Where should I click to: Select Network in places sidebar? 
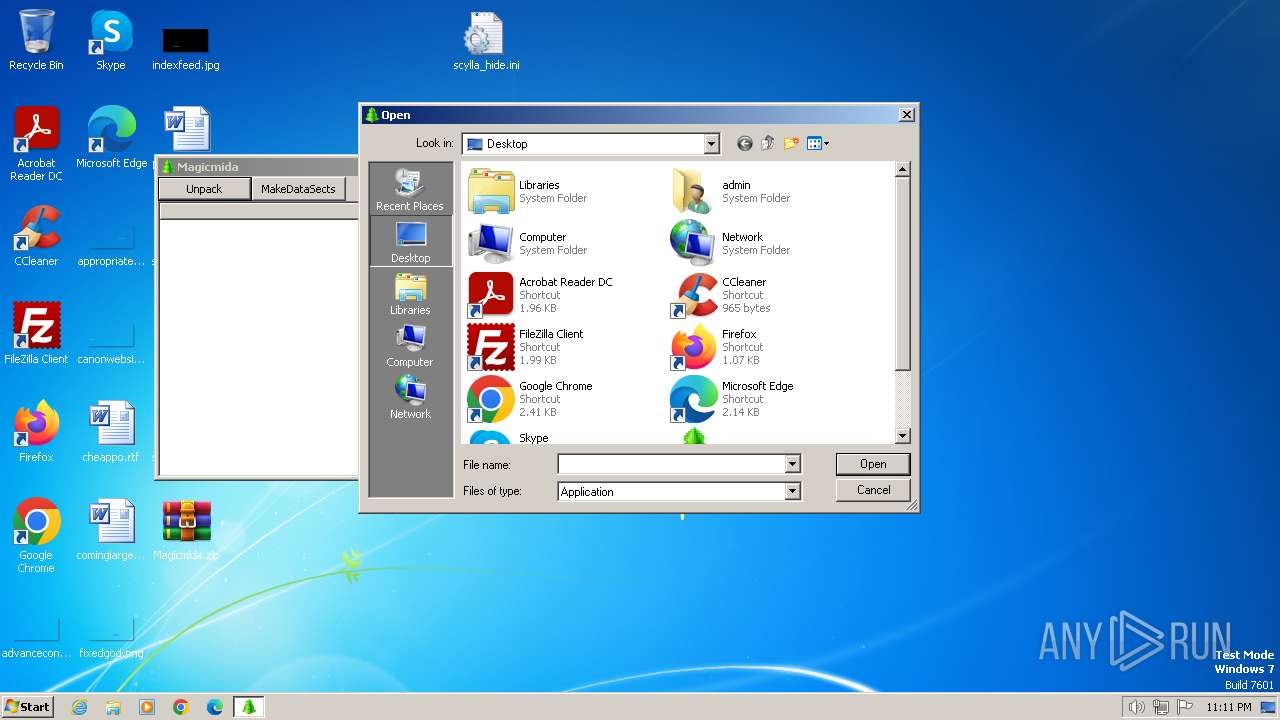tap(410, 397)
